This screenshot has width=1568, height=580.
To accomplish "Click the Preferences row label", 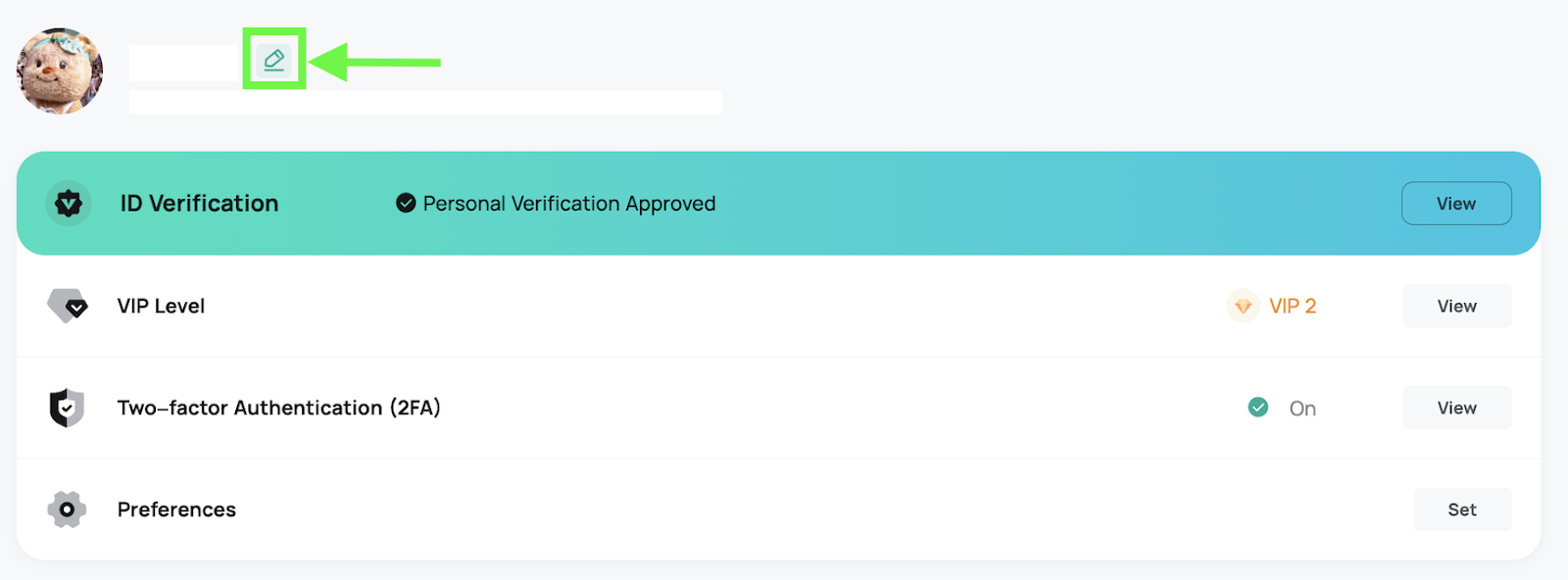I will pyautogui.click(x=176, y=509).
